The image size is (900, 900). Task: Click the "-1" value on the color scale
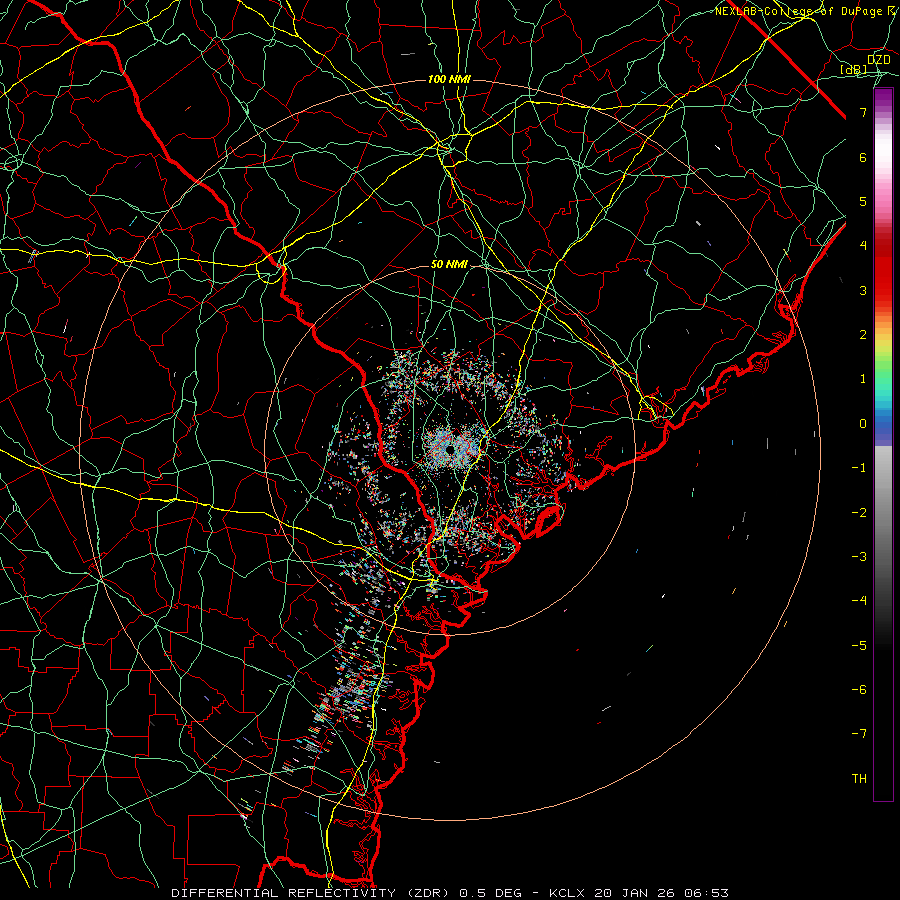(x=859, y=468)
